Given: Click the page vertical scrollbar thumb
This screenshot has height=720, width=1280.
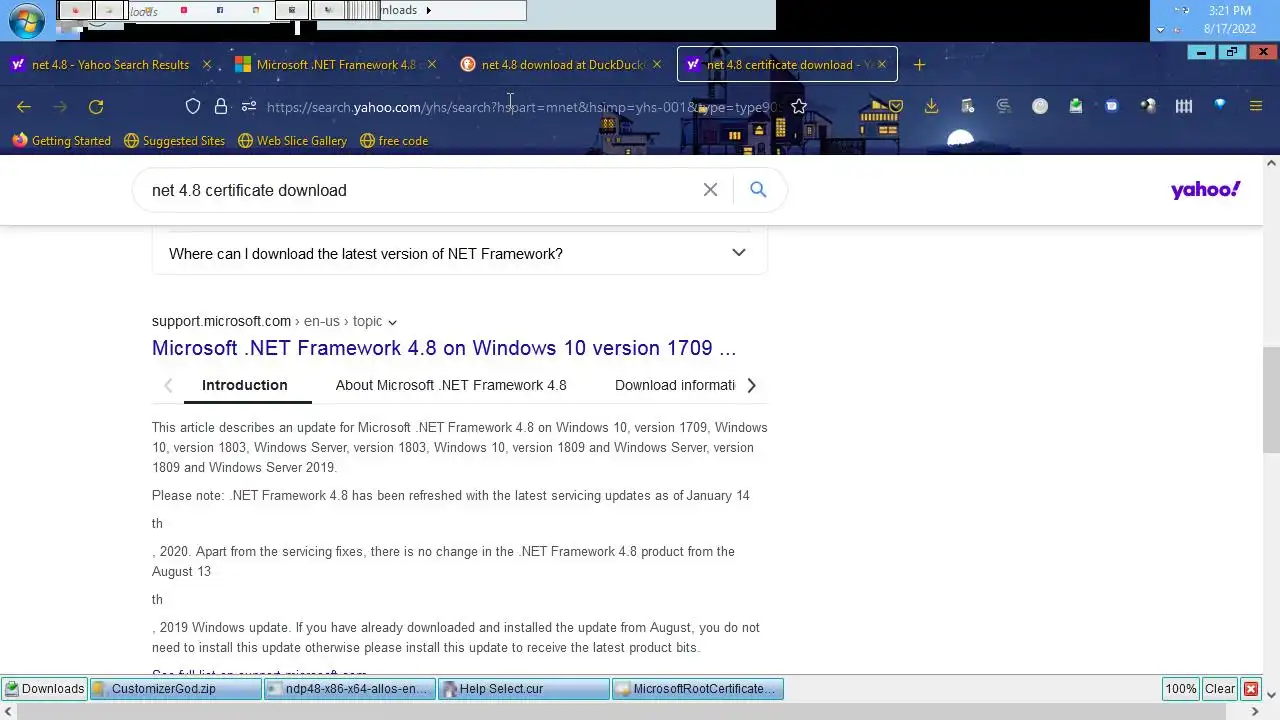Looking at the screenshot, I should coord(1271,400).
